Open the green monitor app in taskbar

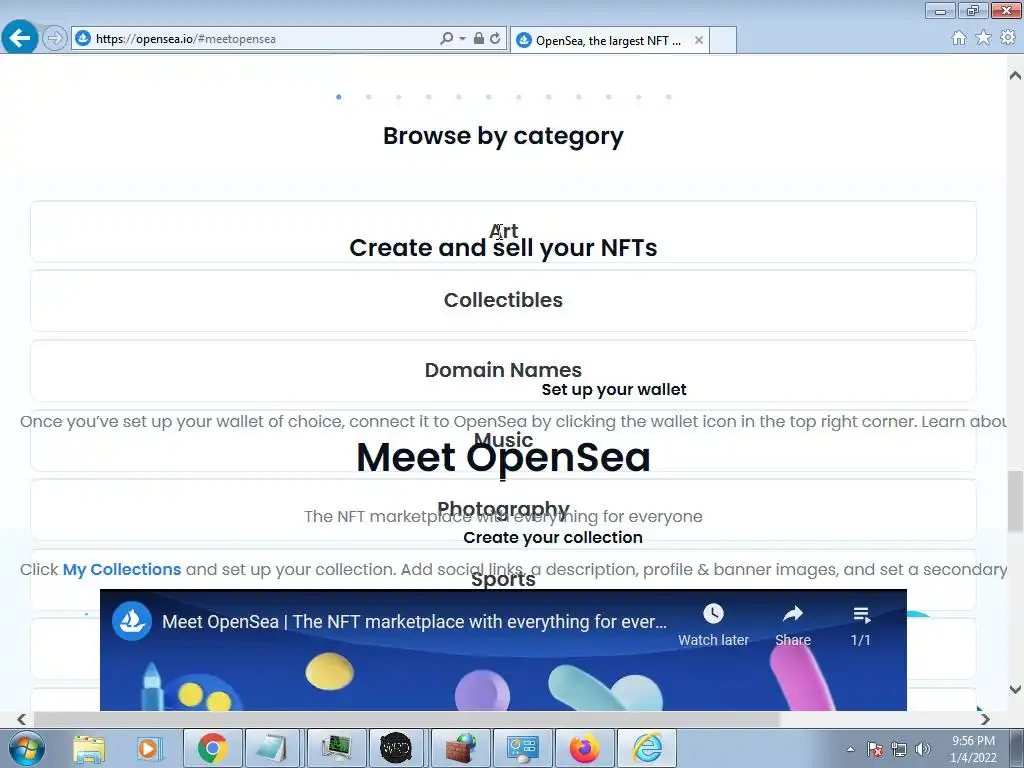[336, 748]
